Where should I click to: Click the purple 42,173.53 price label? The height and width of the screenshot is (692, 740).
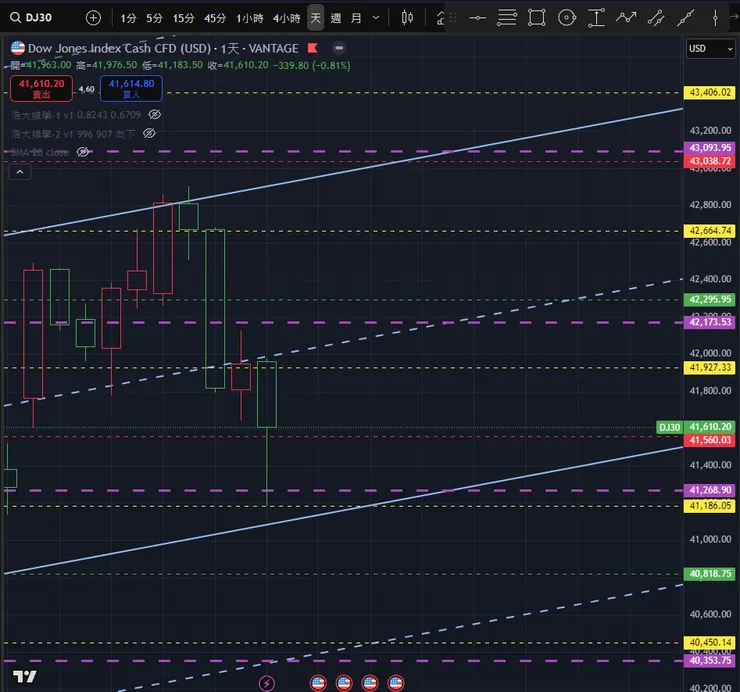tap(710, 322)
